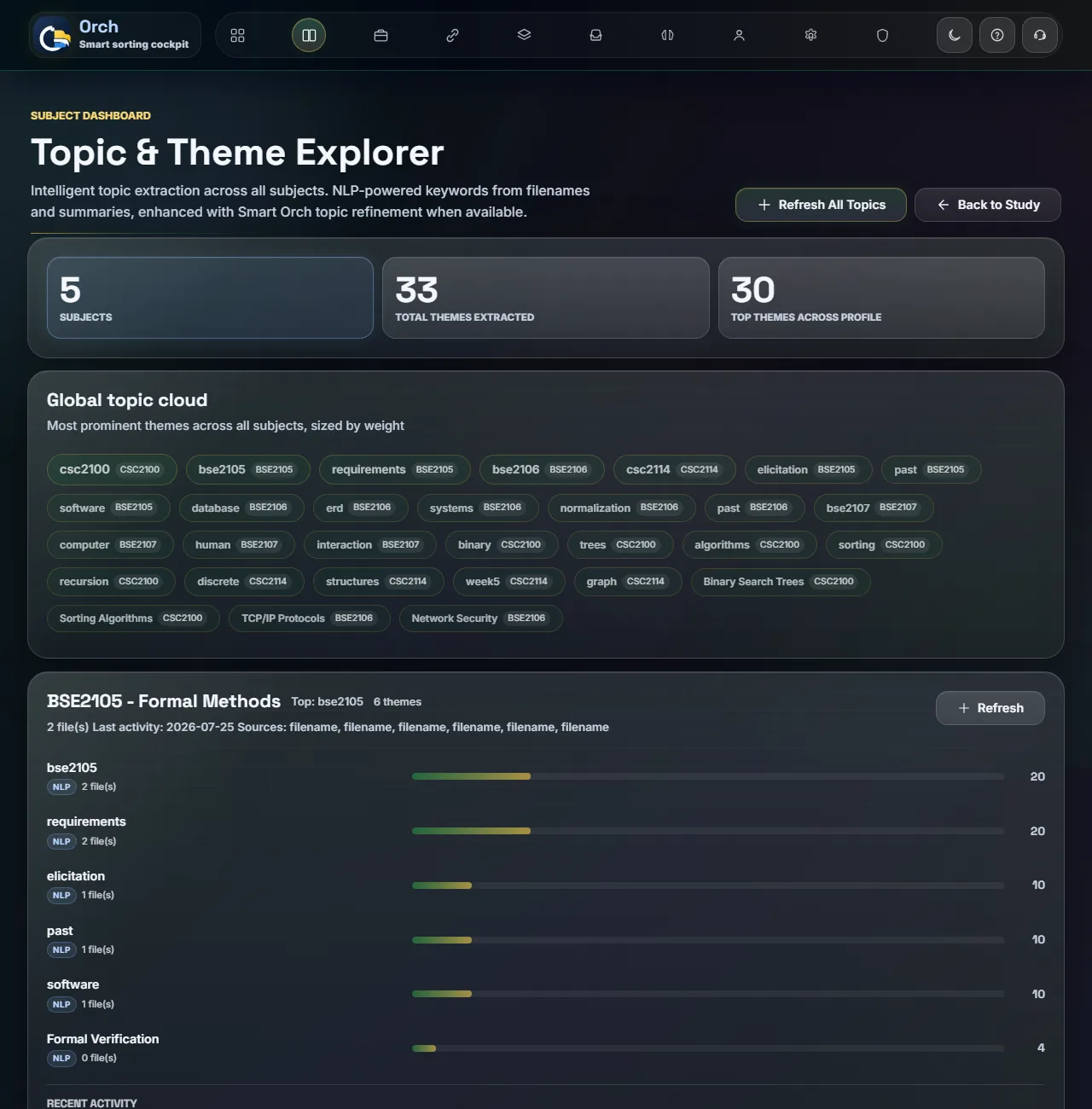
Task: Click the elicitation theme row label
Action: 76,876
